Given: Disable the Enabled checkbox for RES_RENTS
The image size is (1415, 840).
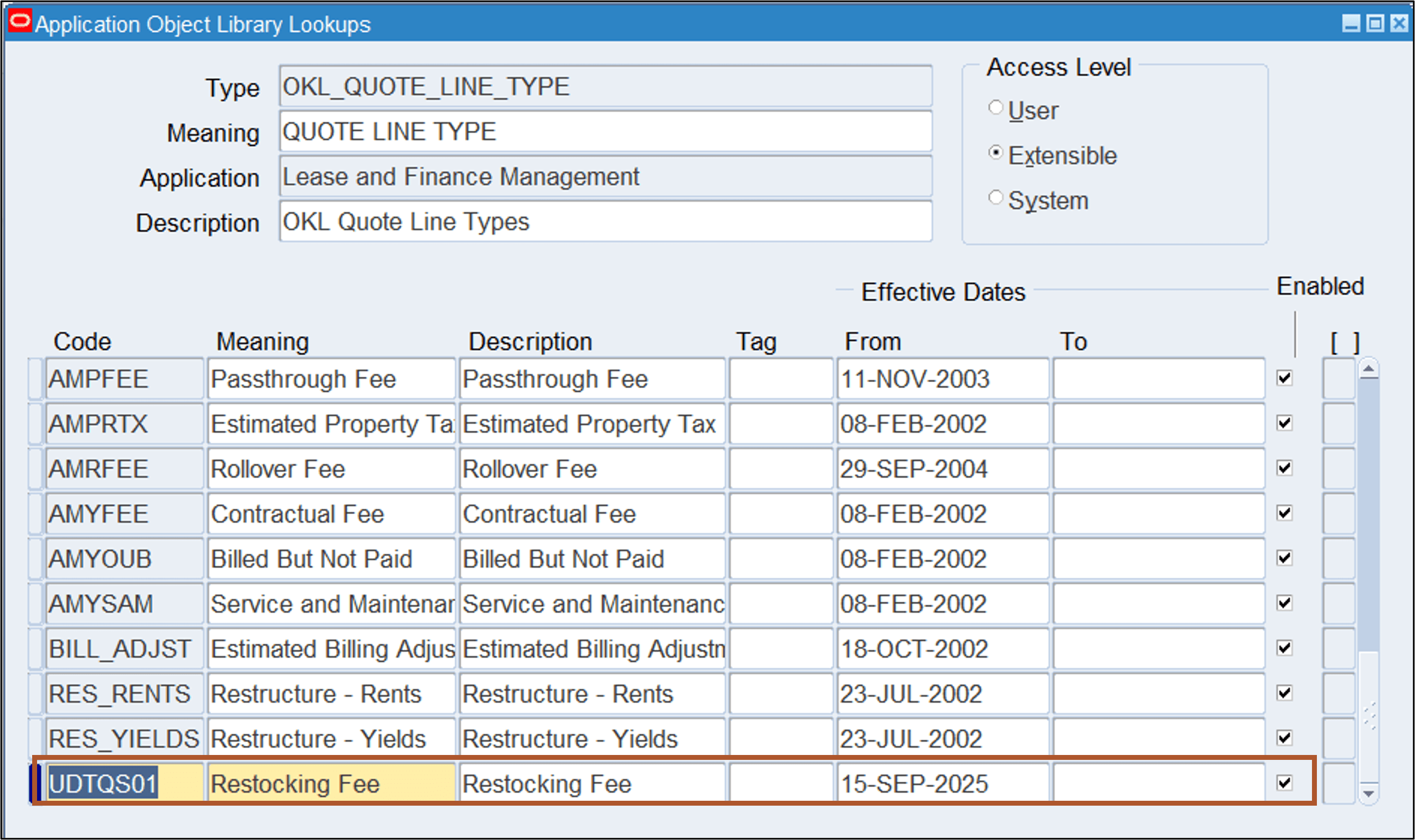Looking at the screenshot, I should point(1284,693).
